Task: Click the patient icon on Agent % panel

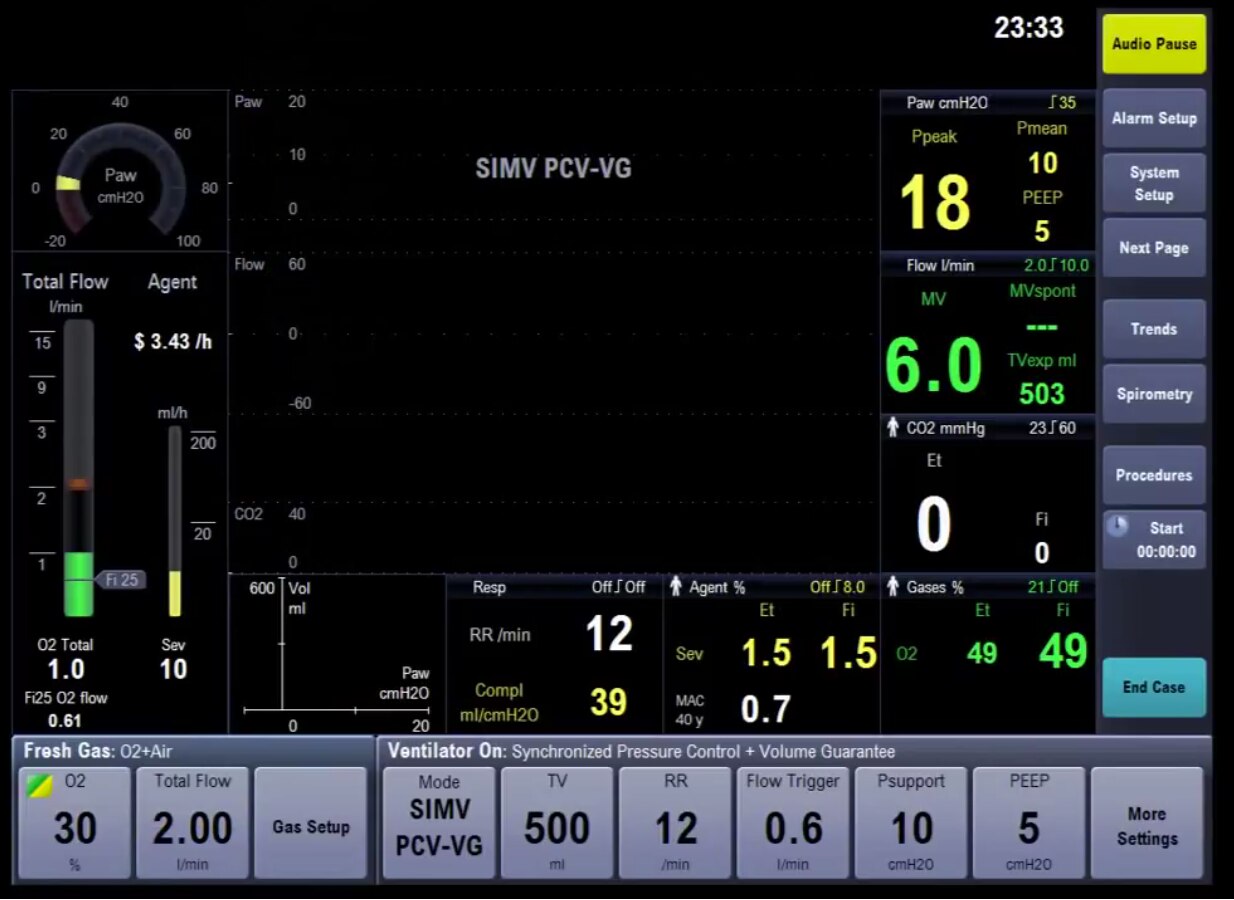Action: click(674, 587)
